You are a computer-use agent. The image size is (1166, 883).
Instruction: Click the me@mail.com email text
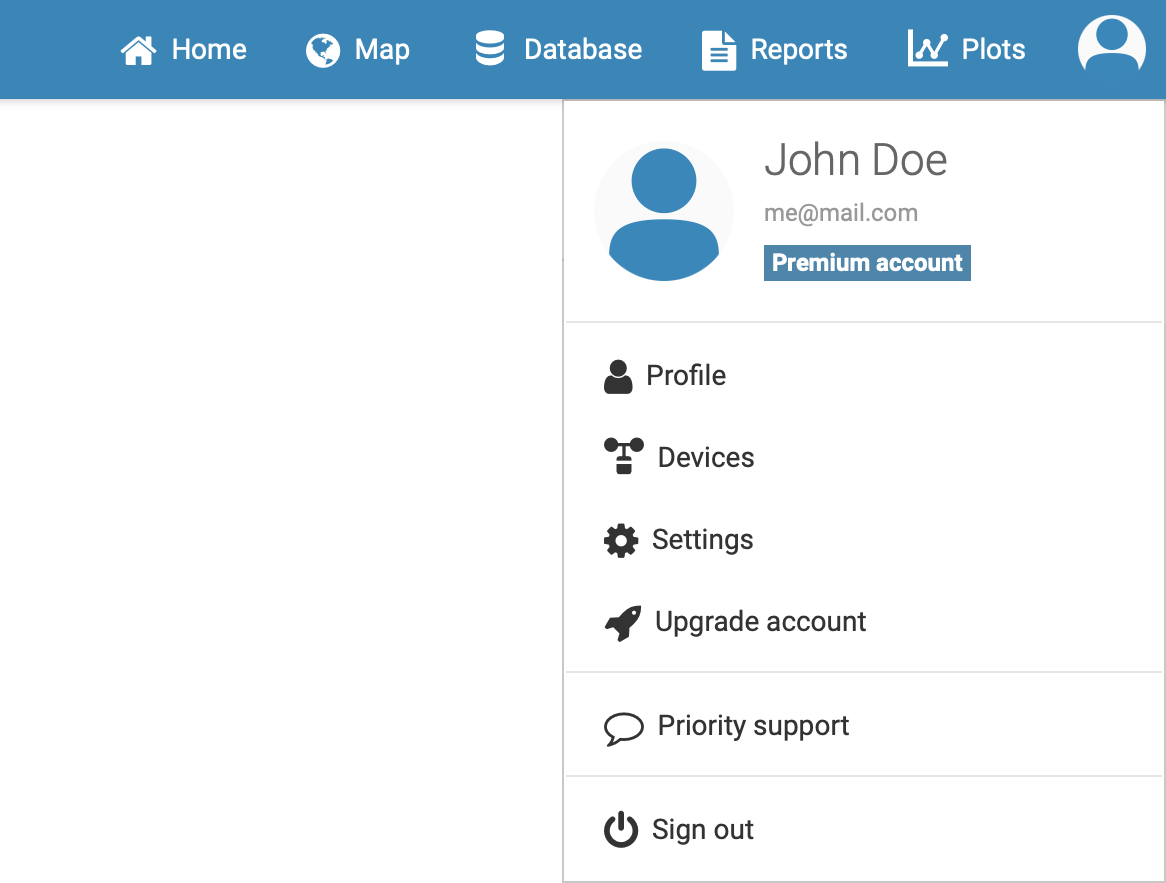click(x=841, y=213)
